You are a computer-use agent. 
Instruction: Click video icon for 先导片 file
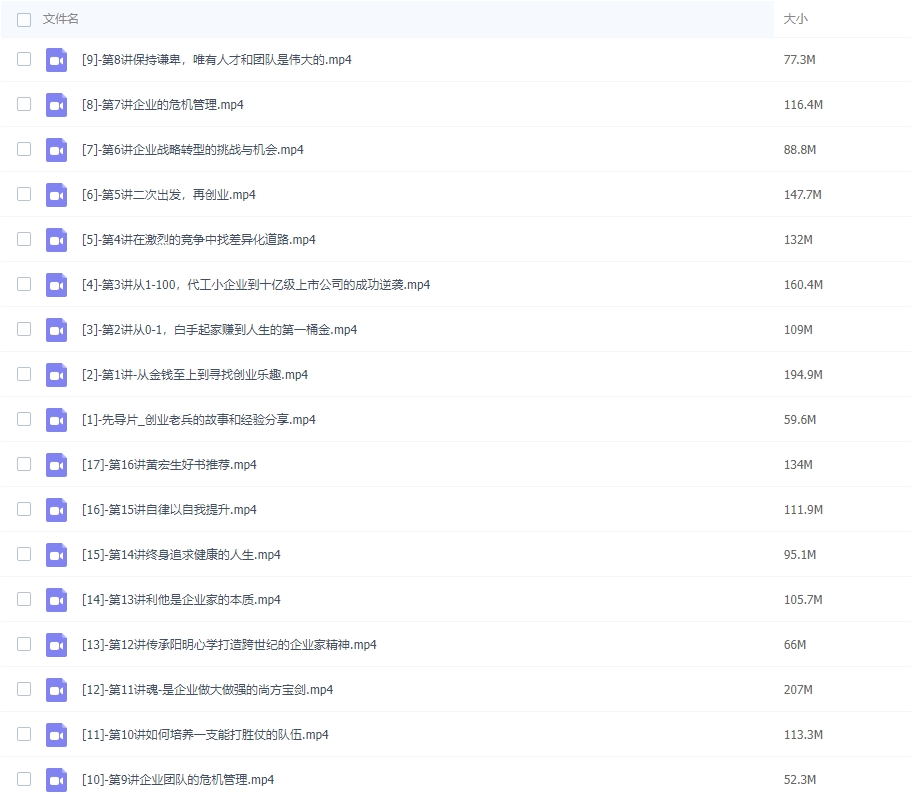[56, 419]
